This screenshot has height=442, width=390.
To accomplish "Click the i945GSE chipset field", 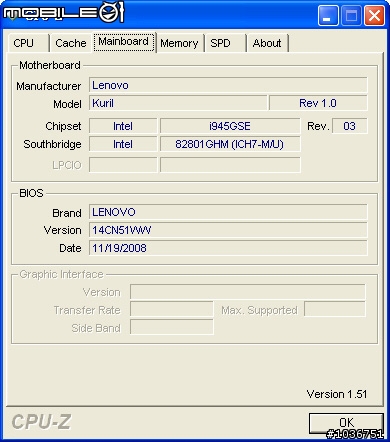I will point(230,126).
